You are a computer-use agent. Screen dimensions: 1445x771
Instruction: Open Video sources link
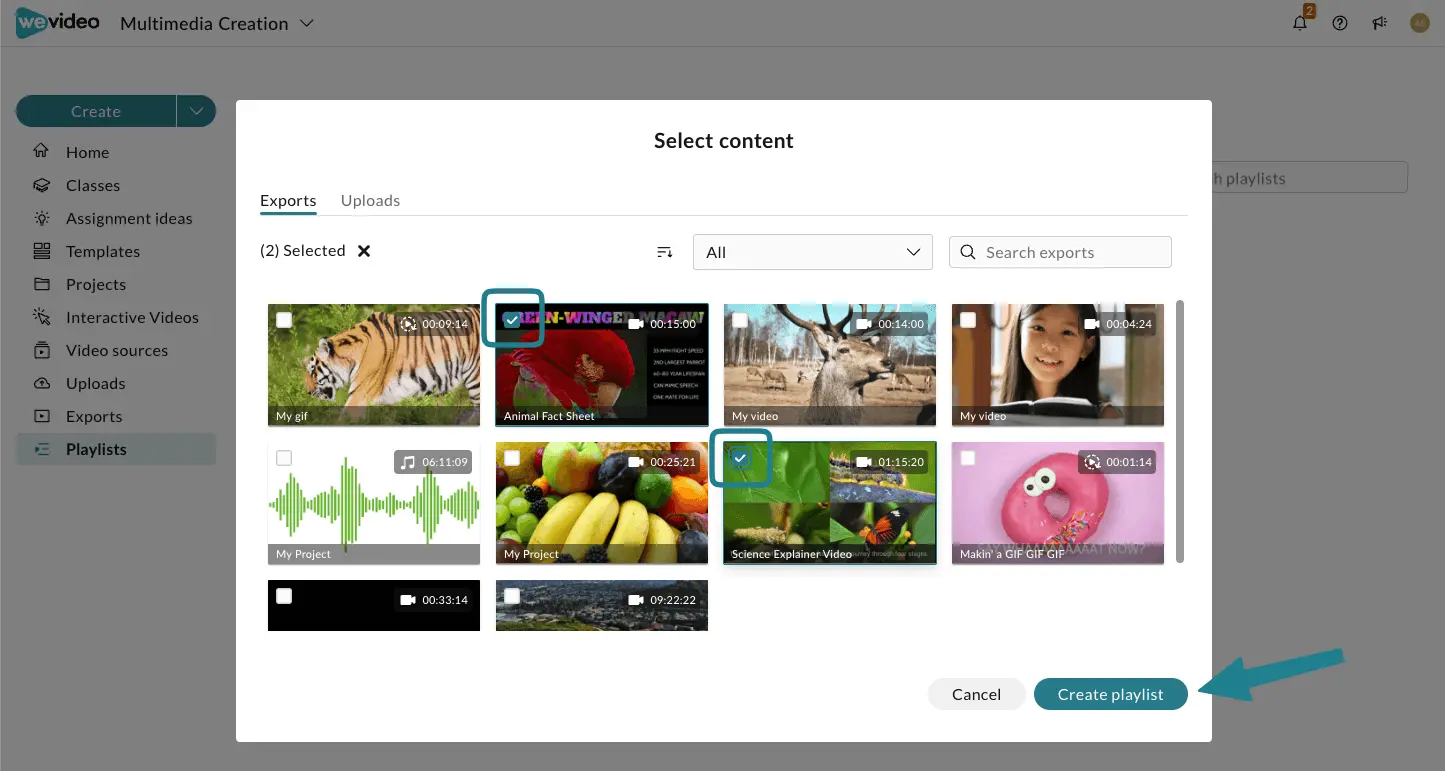117,350
